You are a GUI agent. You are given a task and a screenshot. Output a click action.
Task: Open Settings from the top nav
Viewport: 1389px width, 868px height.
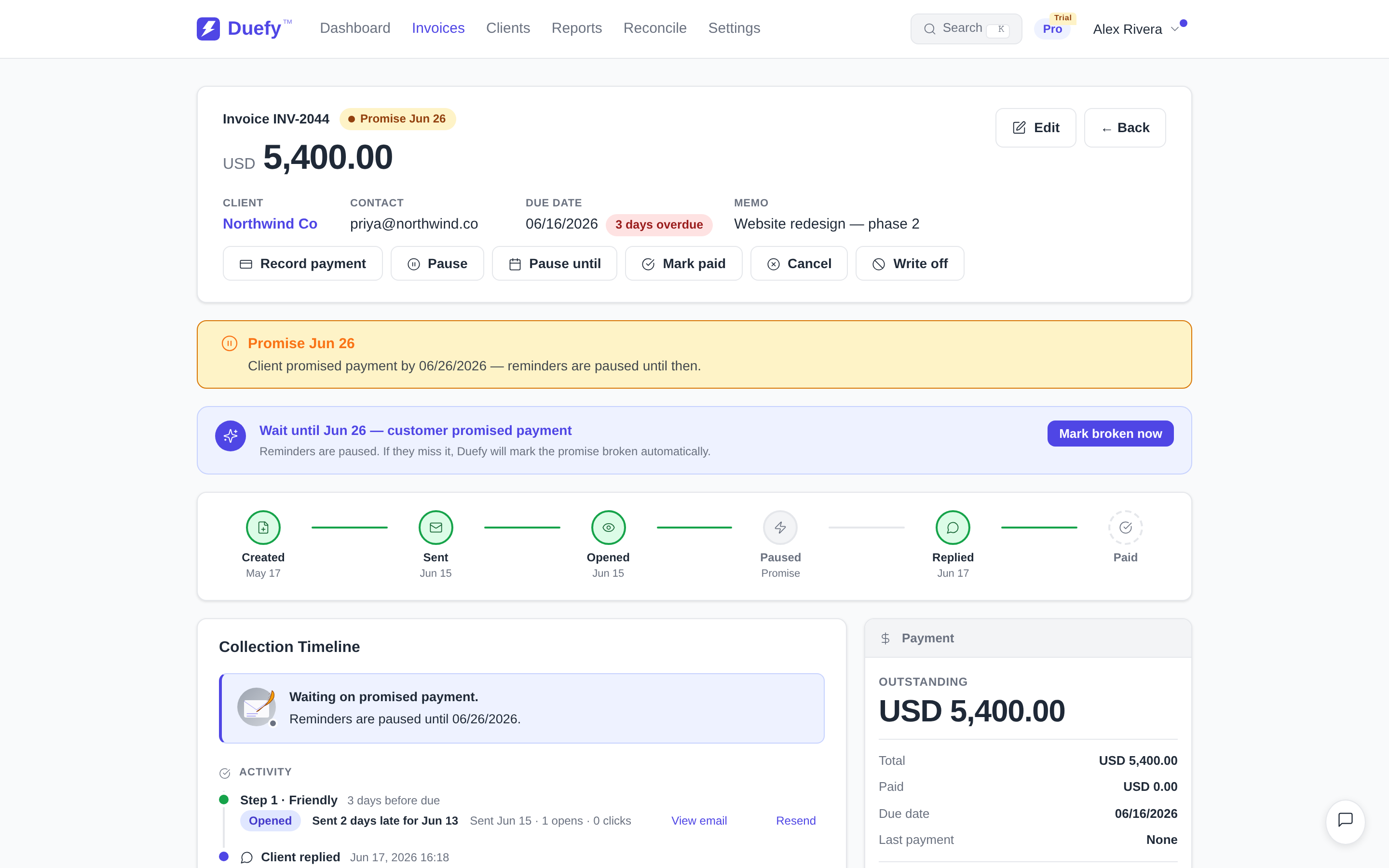[x=734, y=28]
